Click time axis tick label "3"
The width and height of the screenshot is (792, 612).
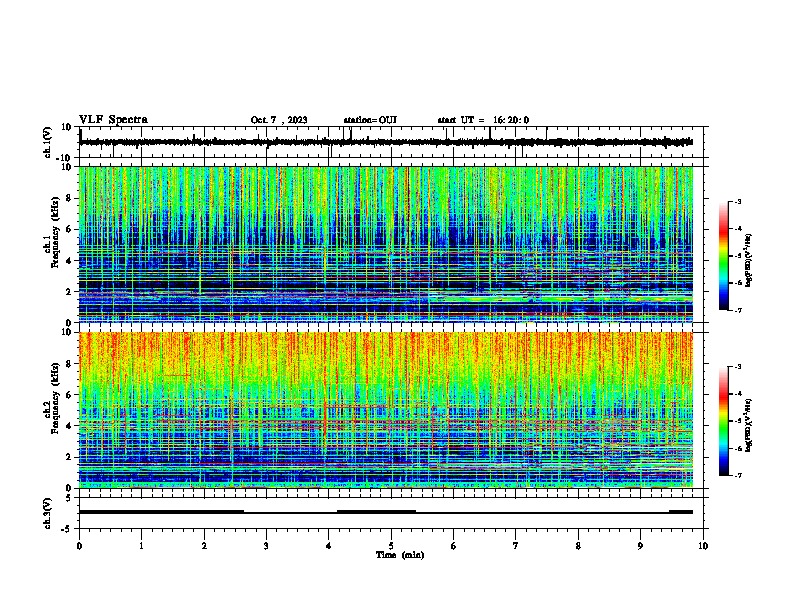pyautogui.click(x=266, y=546)
